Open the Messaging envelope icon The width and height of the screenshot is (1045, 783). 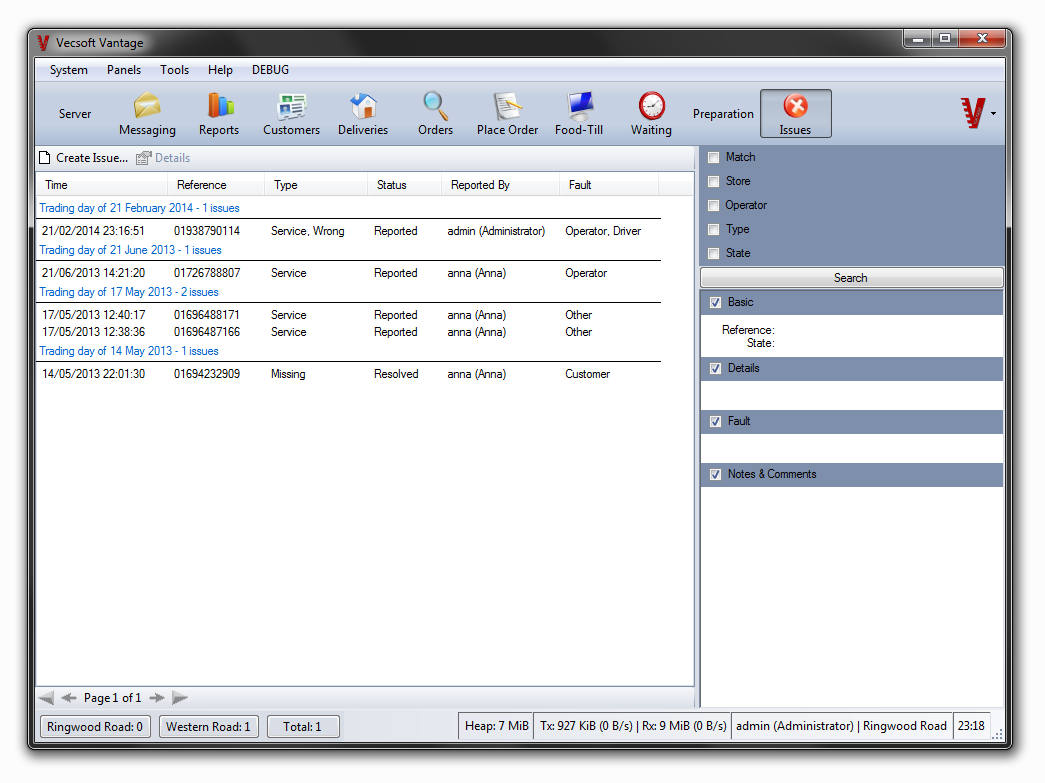[x=147, y=106]
